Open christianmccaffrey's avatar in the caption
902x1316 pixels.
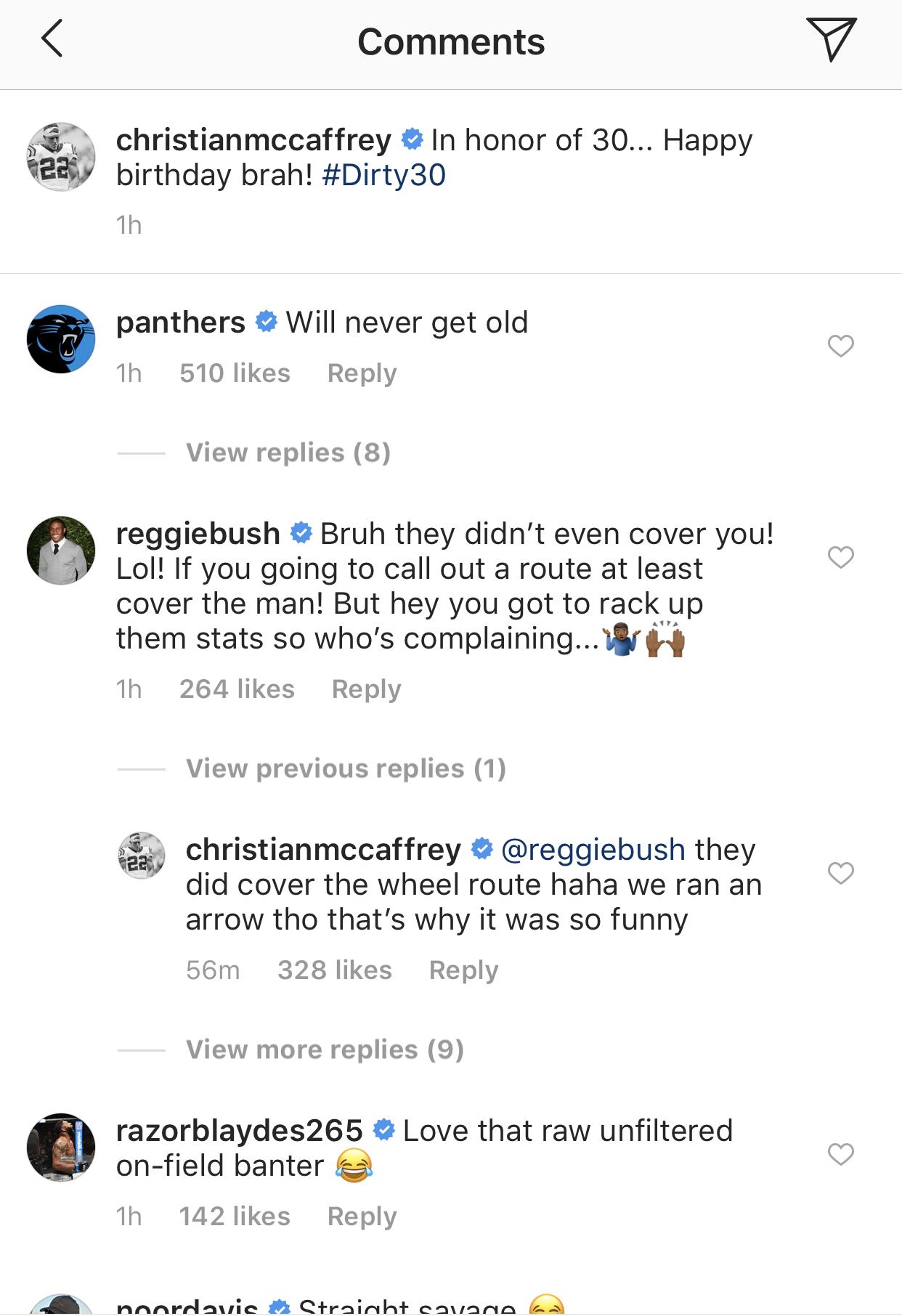tap(61, 157)
